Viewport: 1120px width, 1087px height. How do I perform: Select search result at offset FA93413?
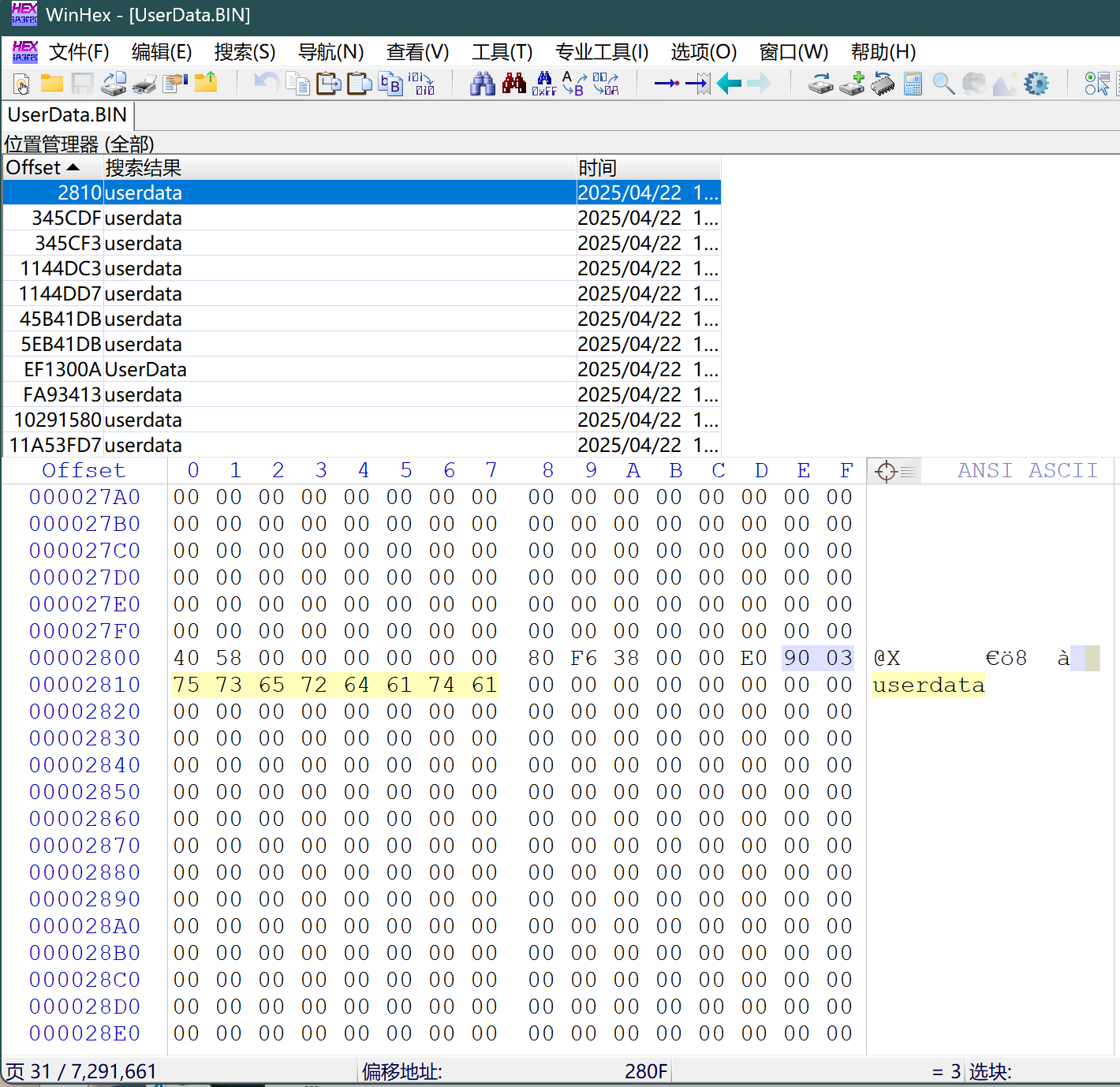tap(361, 394)
